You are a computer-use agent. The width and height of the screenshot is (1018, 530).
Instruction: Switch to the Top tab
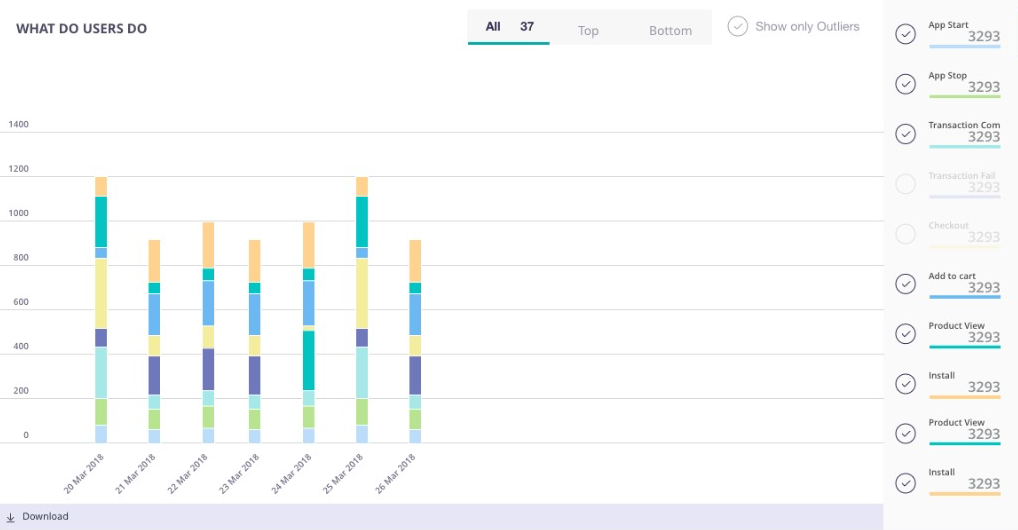pos(588,30)
